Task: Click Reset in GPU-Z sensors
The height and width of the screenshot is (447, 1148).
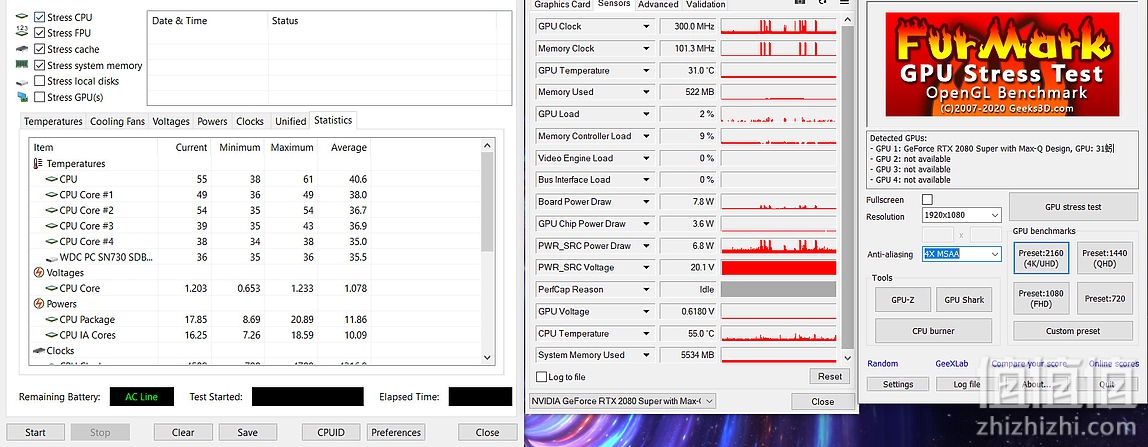Action: coord(830,376)
